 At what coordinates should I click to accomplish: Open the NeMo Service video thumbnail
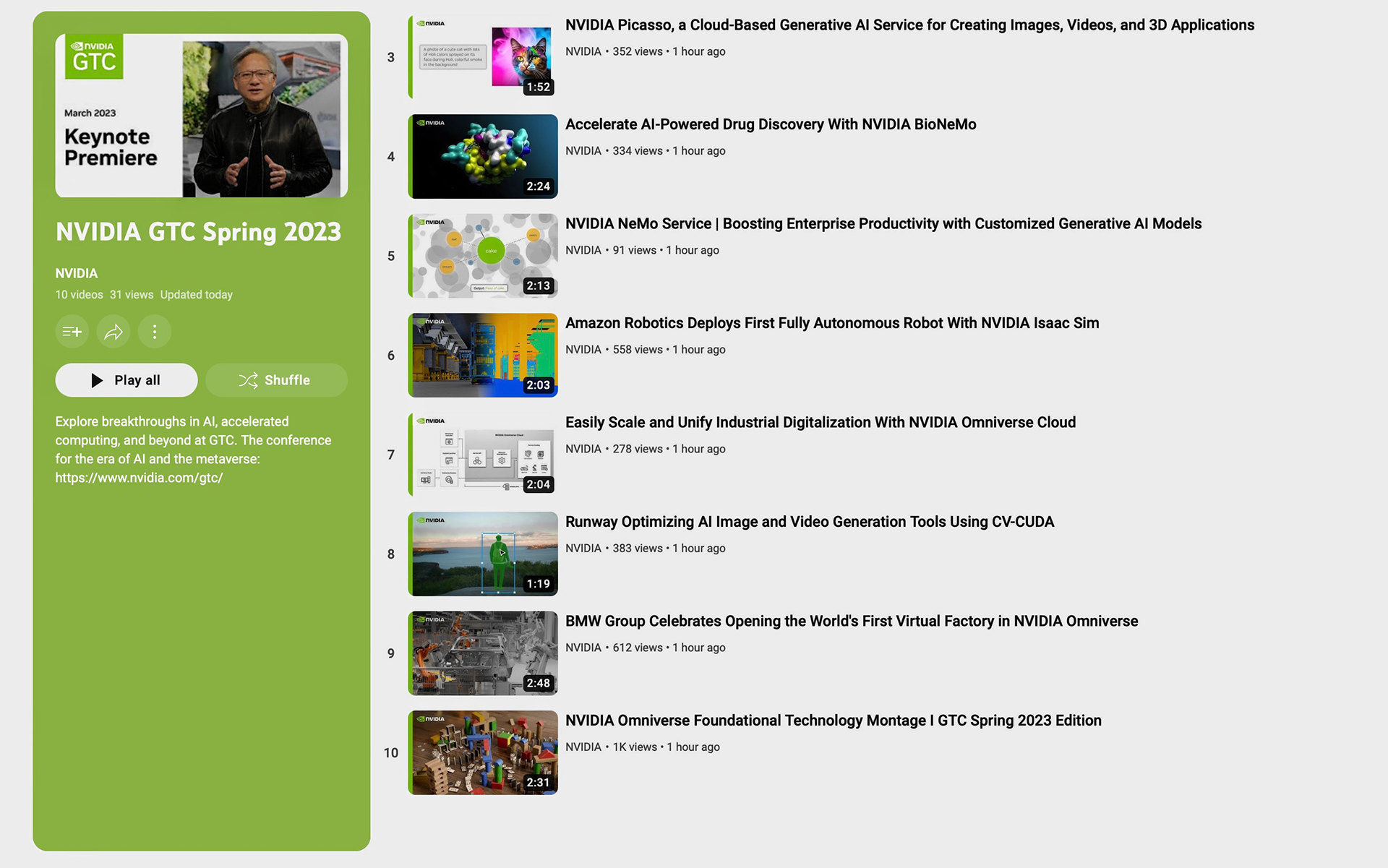tap(483, 256)
